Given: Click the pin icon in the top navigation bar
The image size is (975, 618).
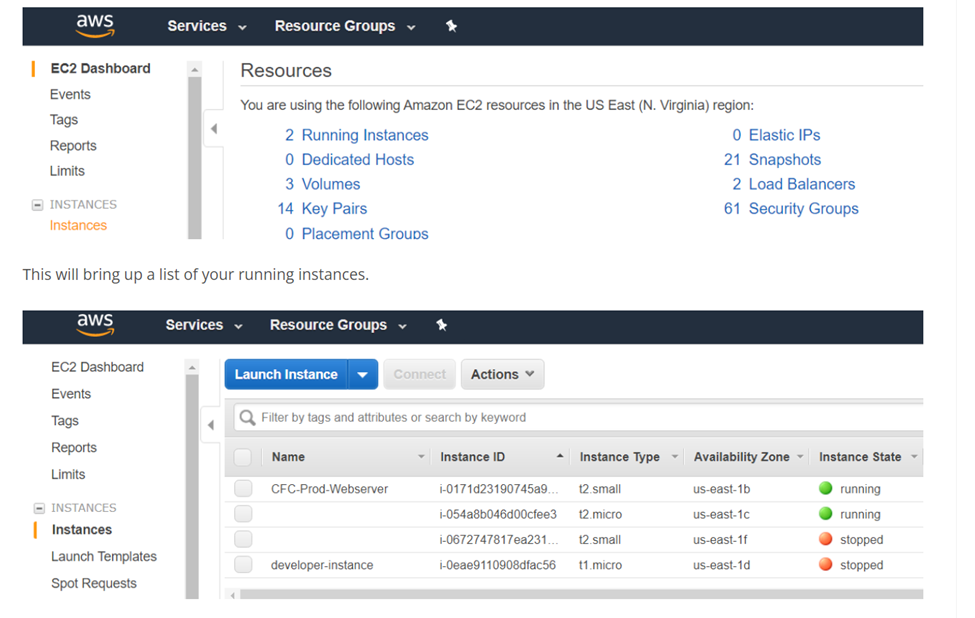Looking at the screenshot, I should coord(451,26).
